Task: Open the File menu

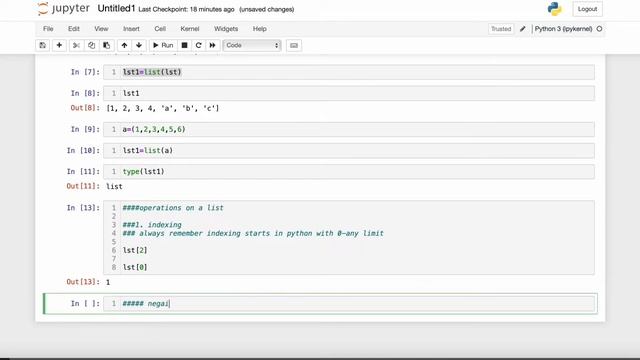Action: coord(48,29)
